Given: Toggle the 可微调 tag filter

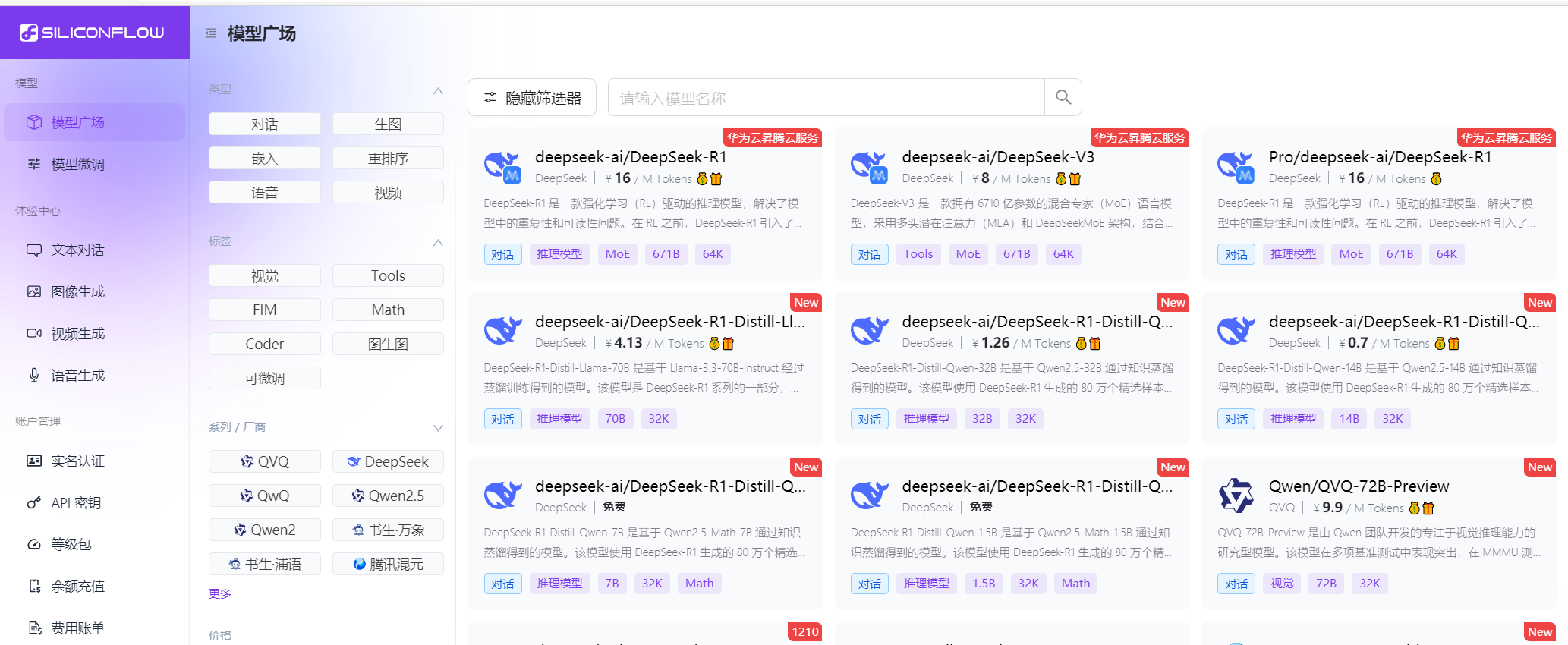Looking at the screenshot, I should click(x=265, y=378).
